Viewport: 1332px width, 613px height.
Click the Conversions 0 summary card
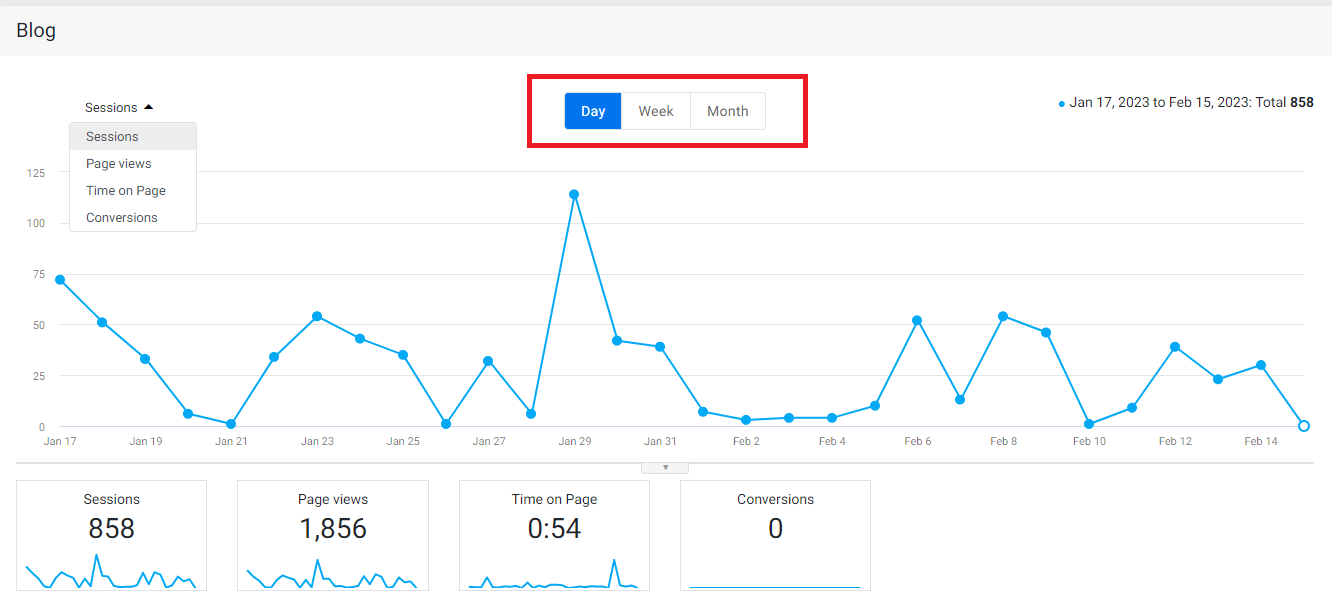click(775, 535)
